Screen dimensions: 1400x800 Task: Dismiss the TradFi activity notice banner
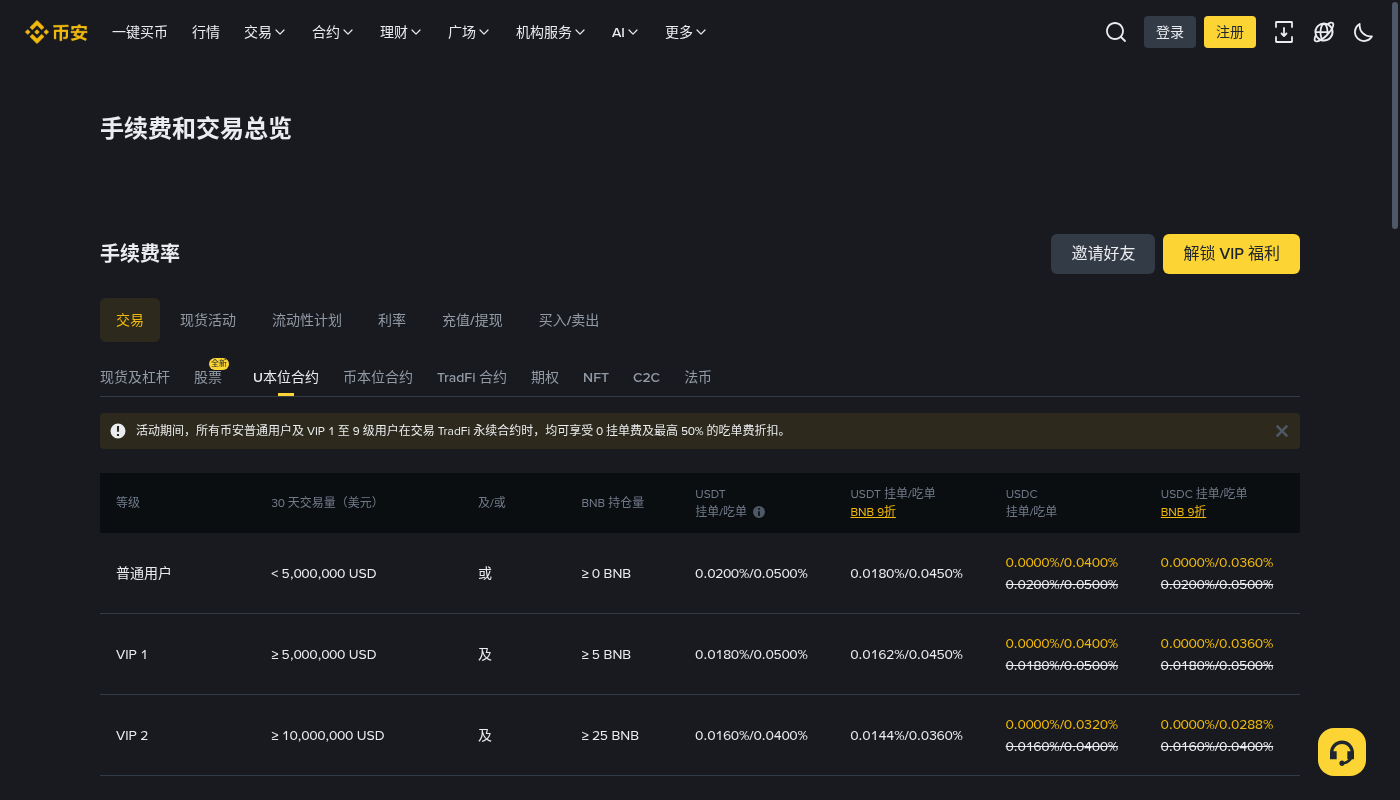[x=1282, y=431]
